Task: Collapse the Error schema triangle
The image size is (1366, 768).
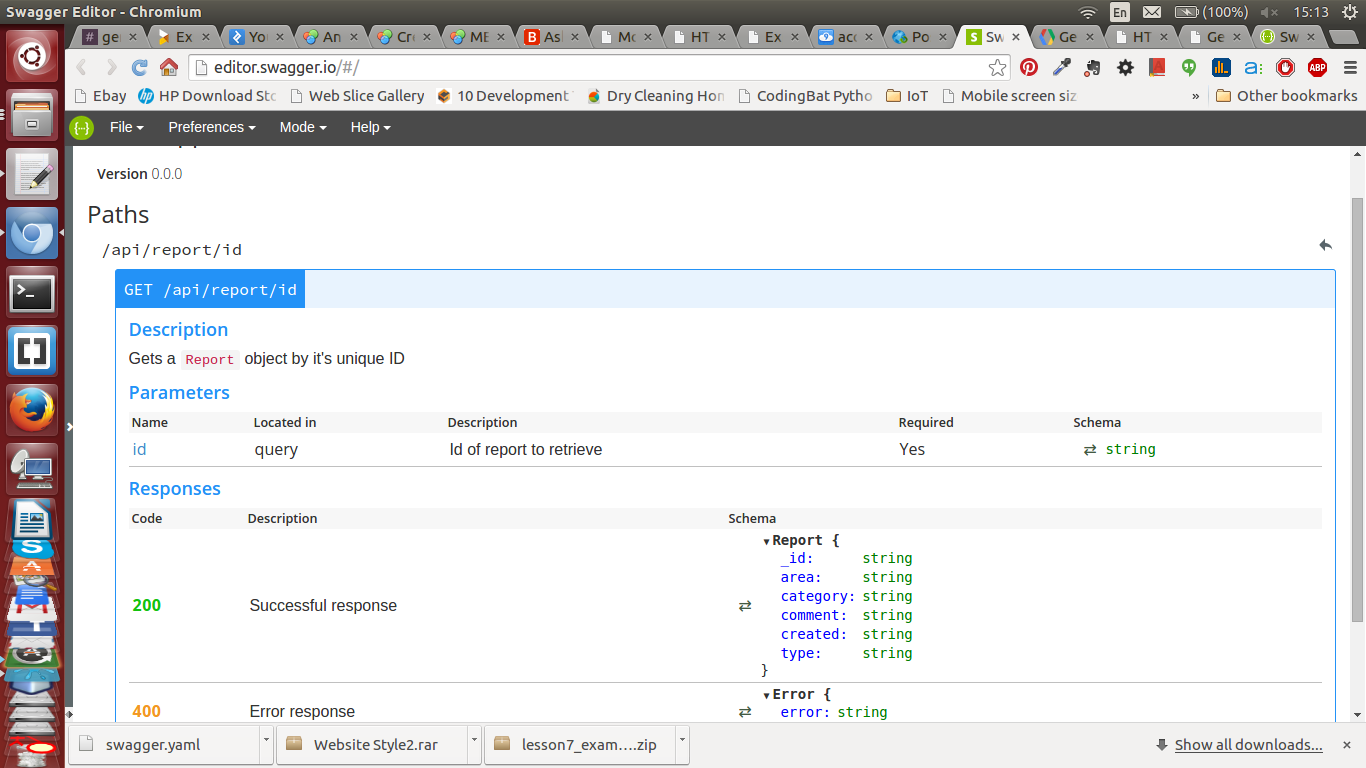Action: pyautogui.click(x=767, y=695)
